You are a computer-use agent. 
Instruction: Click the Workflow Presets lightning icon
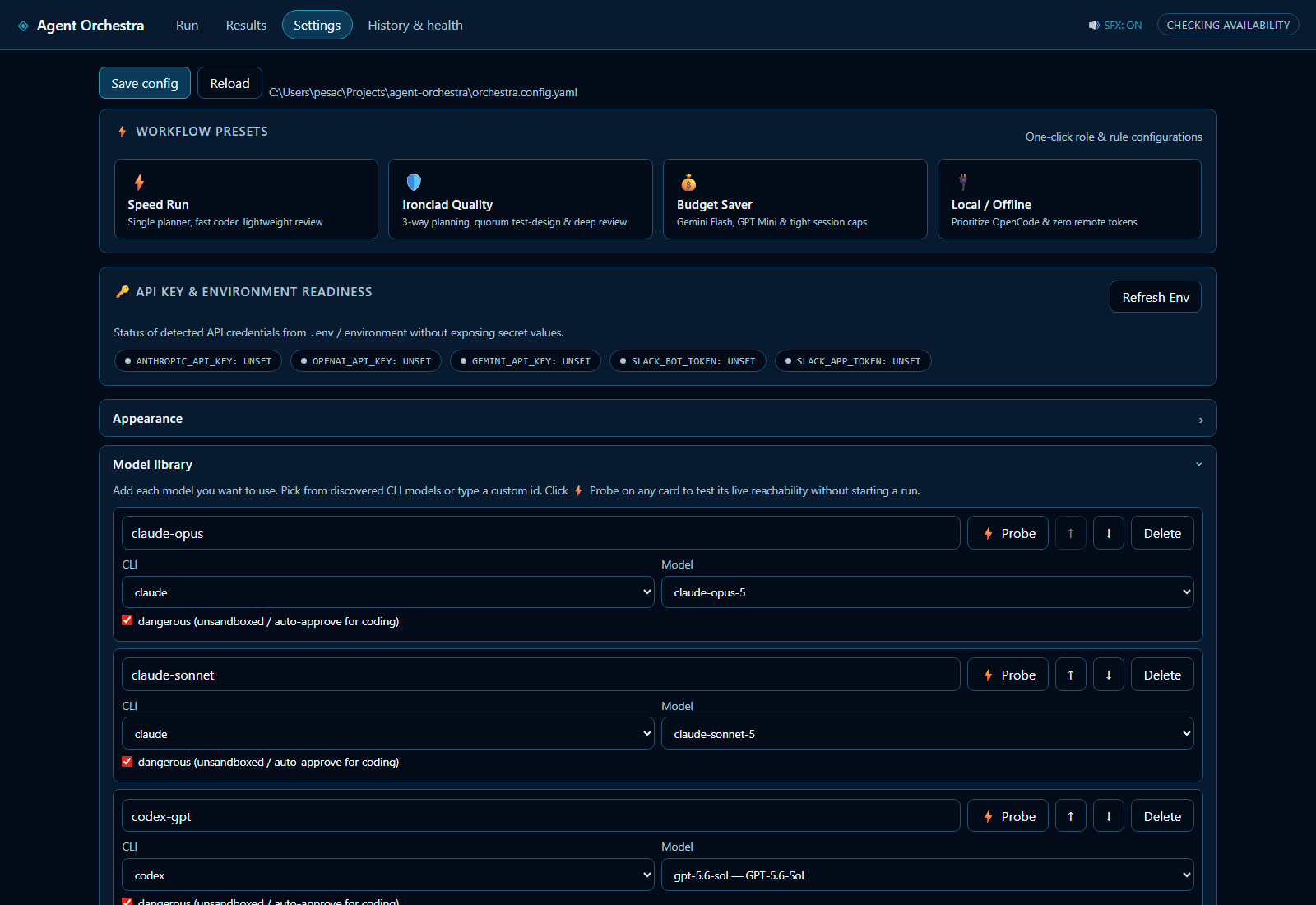[x=123, y=132]
